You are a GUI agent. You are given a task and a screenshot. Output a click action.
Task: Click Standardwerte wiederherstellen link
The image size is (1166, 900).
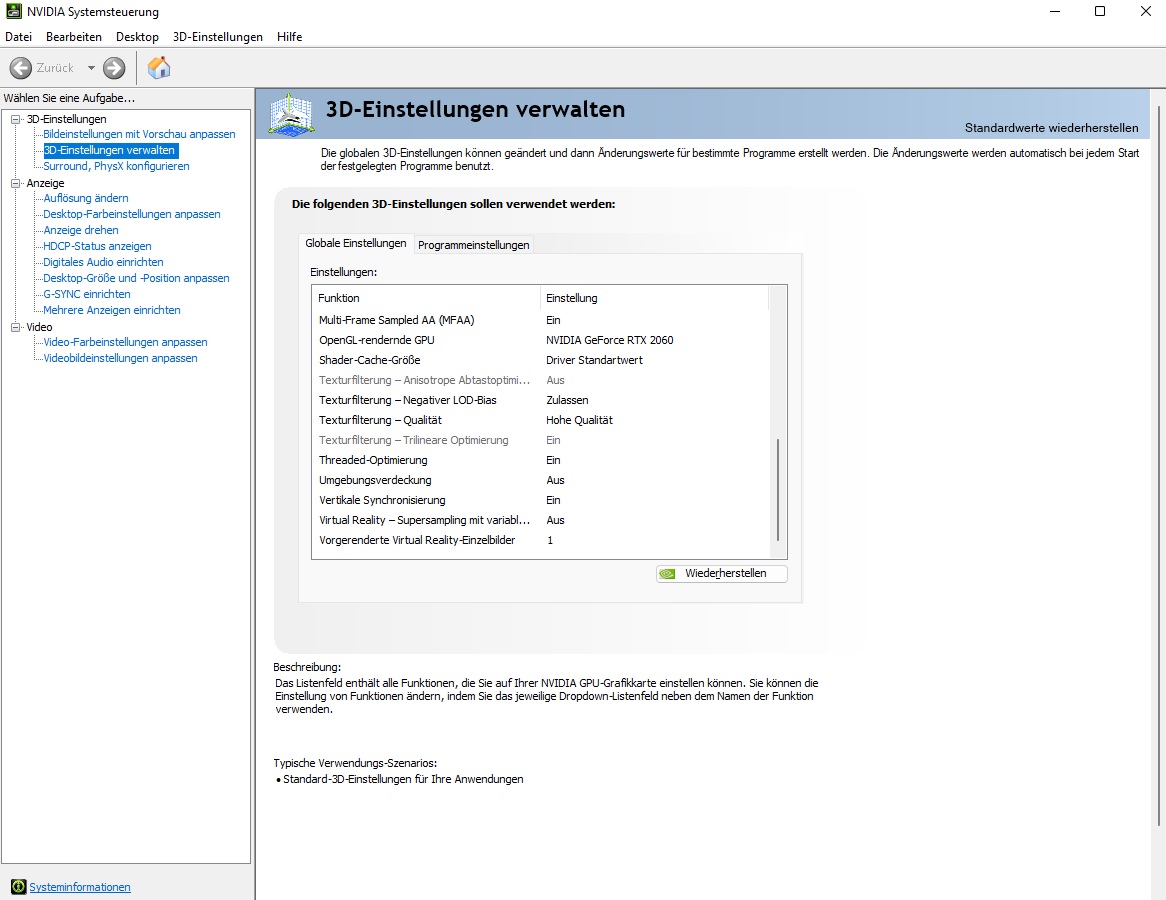pos(1051,128)
